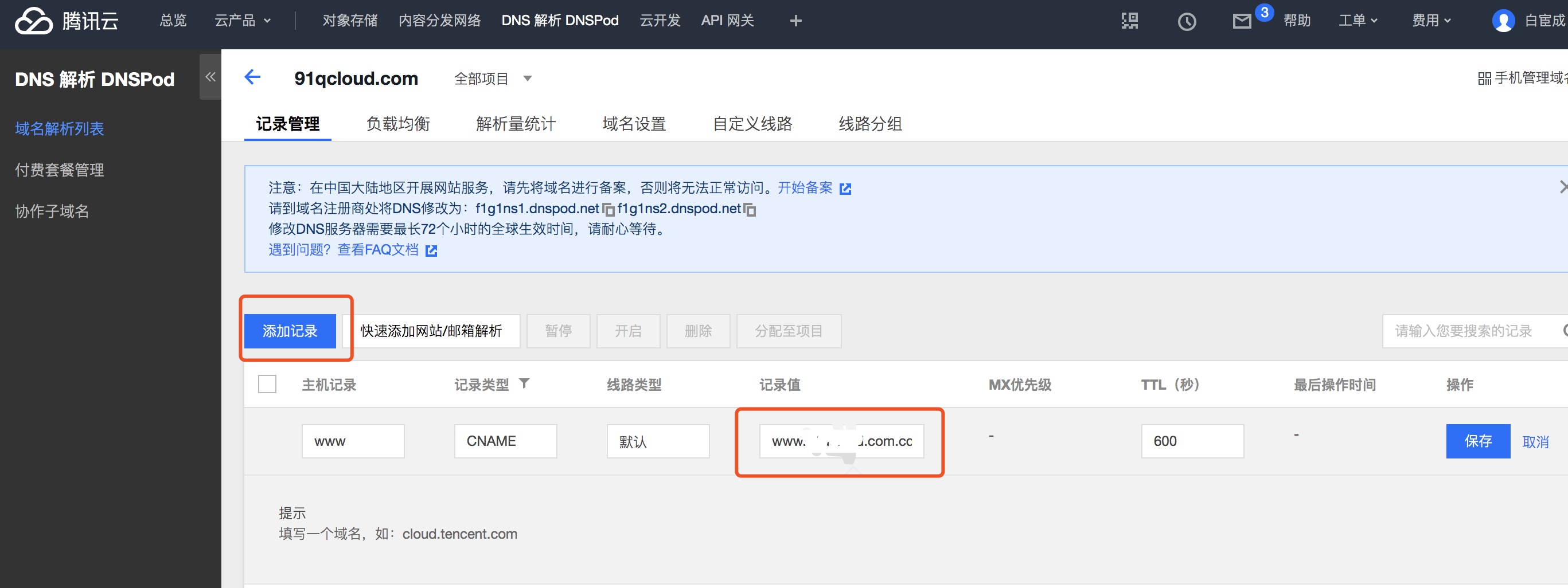Switch to the 线路分组 tab
Screen dimensions: 1568x588
pos(871,124)
